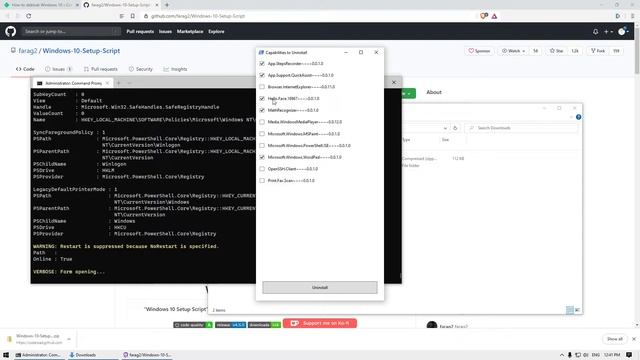This screenshot has width=640, height=360.
Task: Click the Search Downloads field in File Explorer
Action: point(522,128)
